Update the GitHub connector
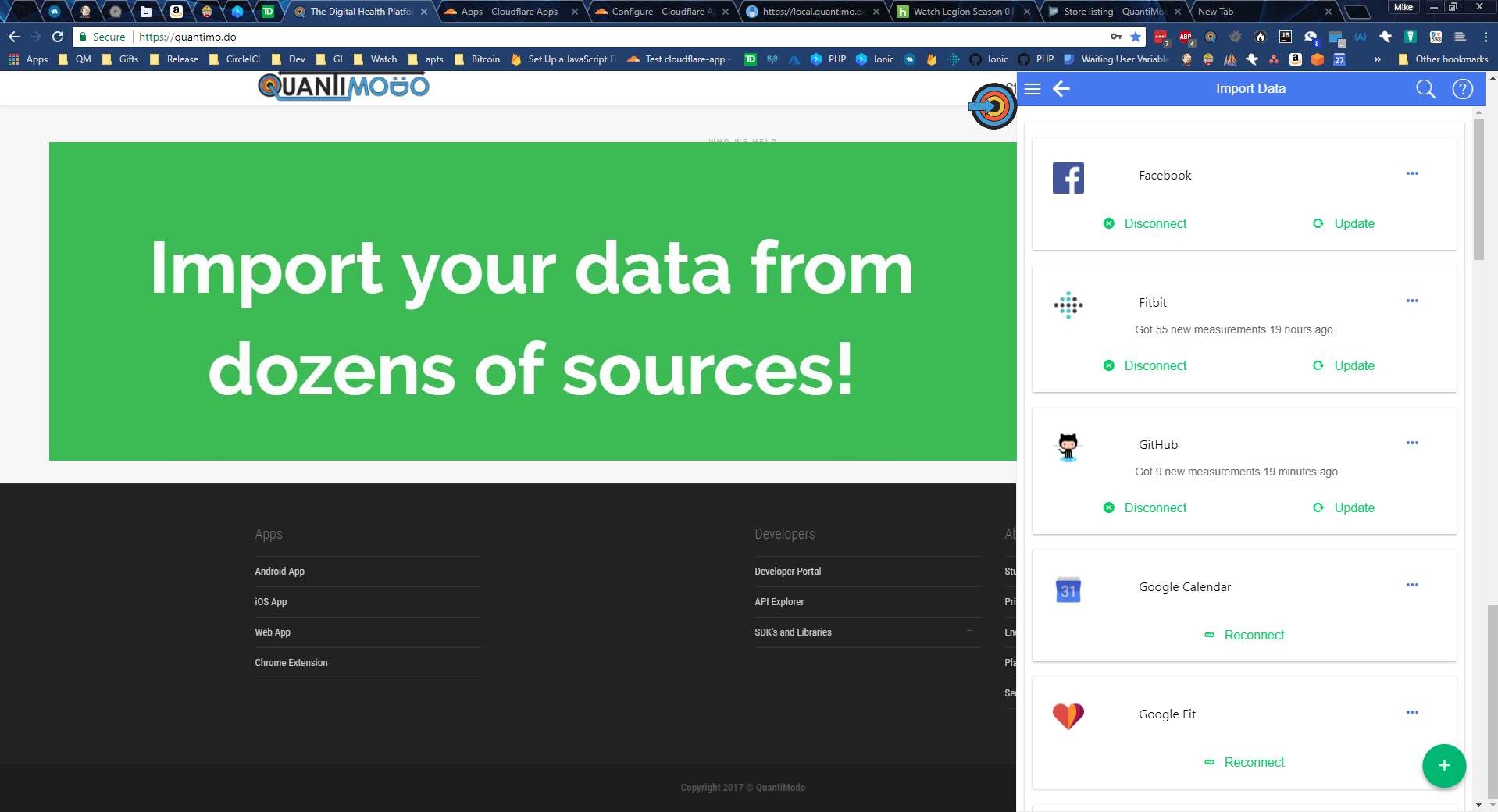Screen dimensions: 1498x812 [1344, 508]
